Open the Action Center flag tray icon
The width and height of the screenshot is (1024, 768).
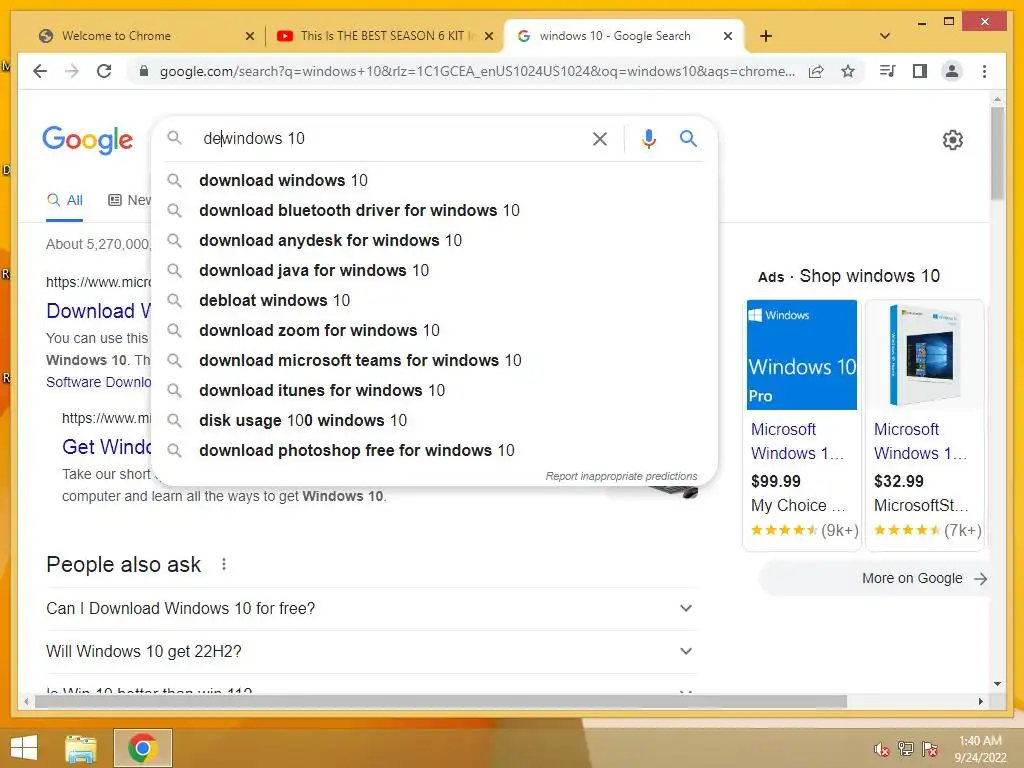point(930,749)
